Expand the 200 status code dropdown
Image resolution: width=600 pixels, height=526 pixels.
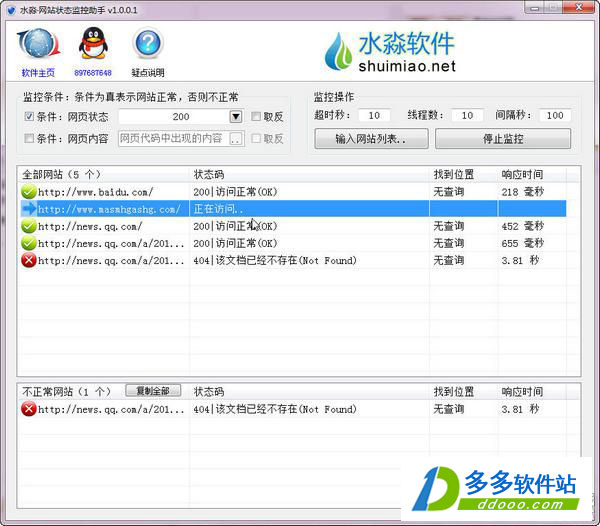(236, 117)
